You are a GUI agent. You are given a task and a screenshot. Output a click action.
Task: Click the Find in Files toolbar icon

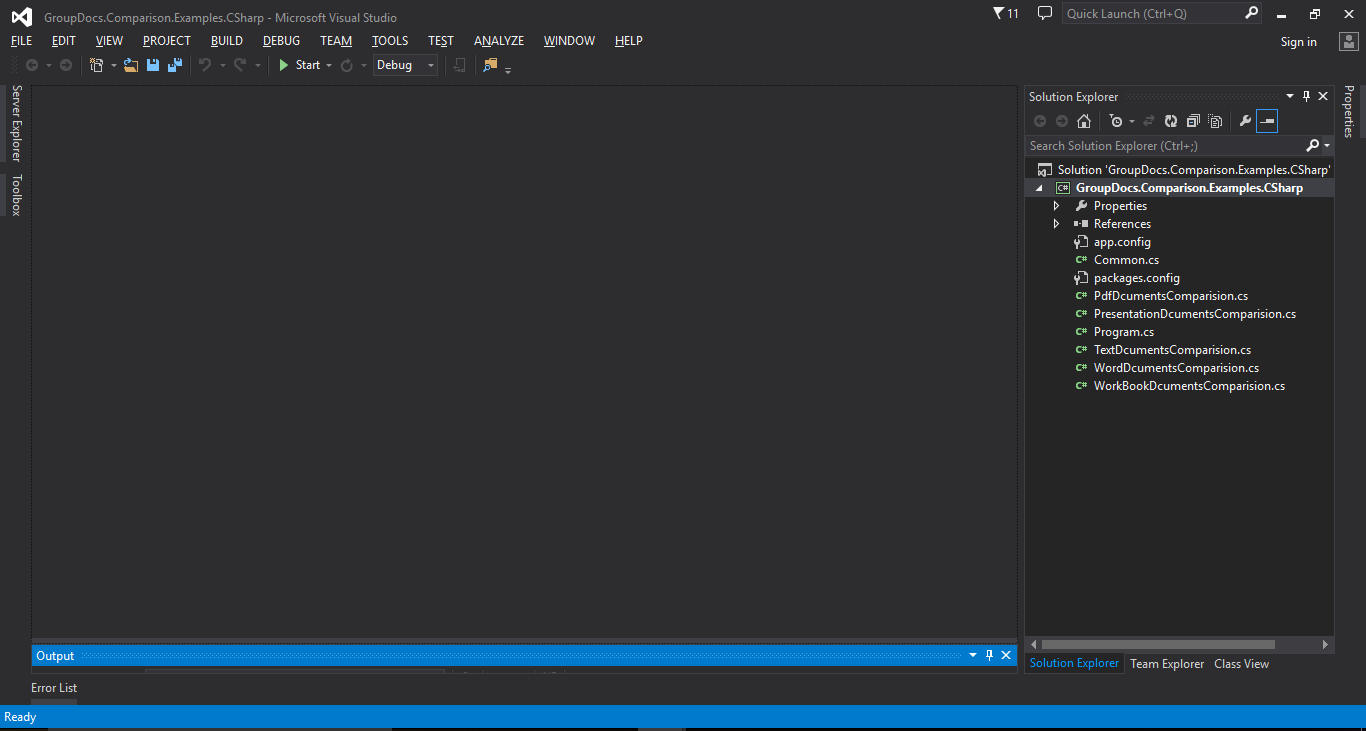tap(490, 65)
